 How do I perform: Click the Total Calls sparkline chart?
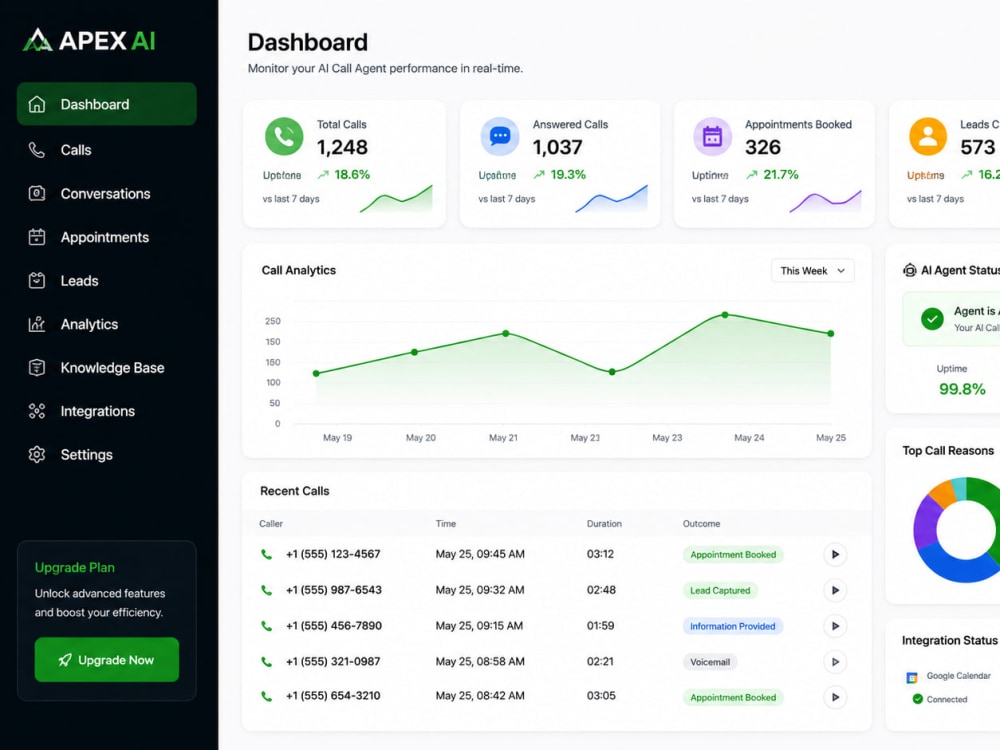point(396,199)
